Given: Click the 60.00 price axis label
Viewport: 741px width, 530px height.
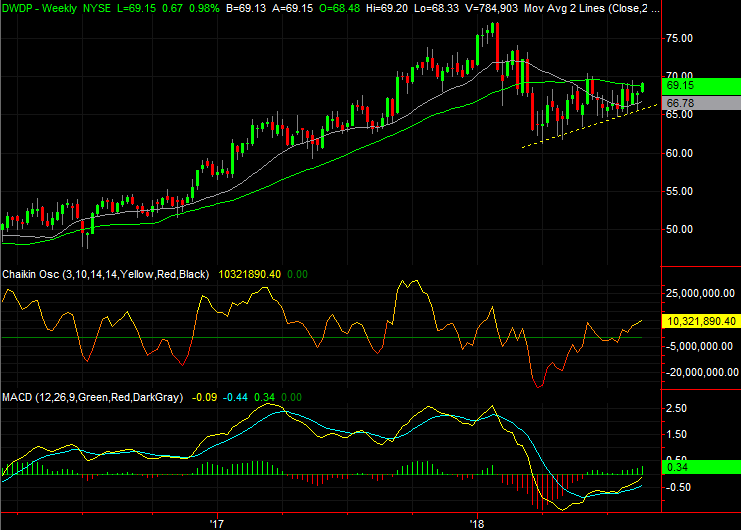Looking at the screenshot, I should (x=682, y=153).
